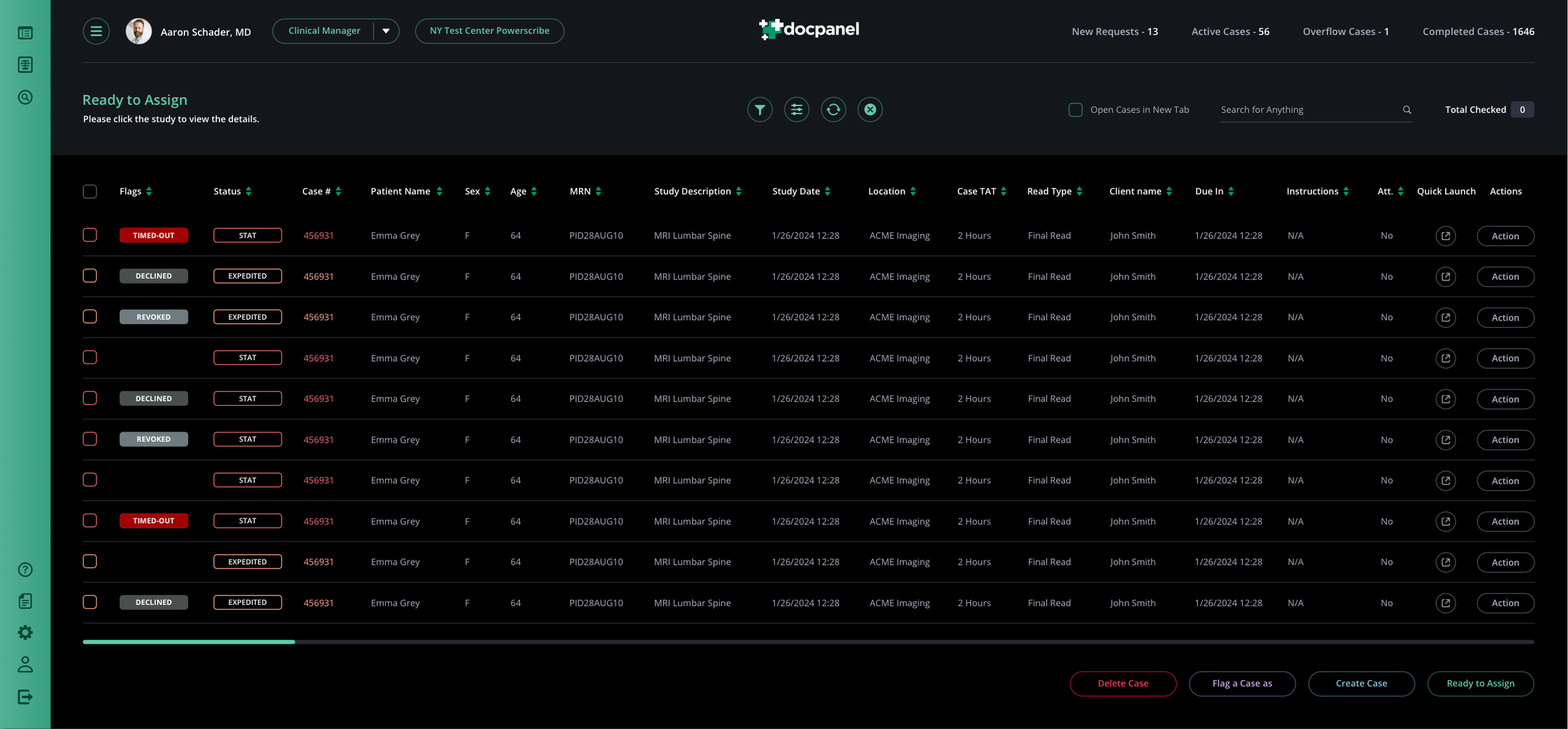Check the select-all header checkbox
The width and height of the screenshot is (1568, 729).
click(90, 191)
